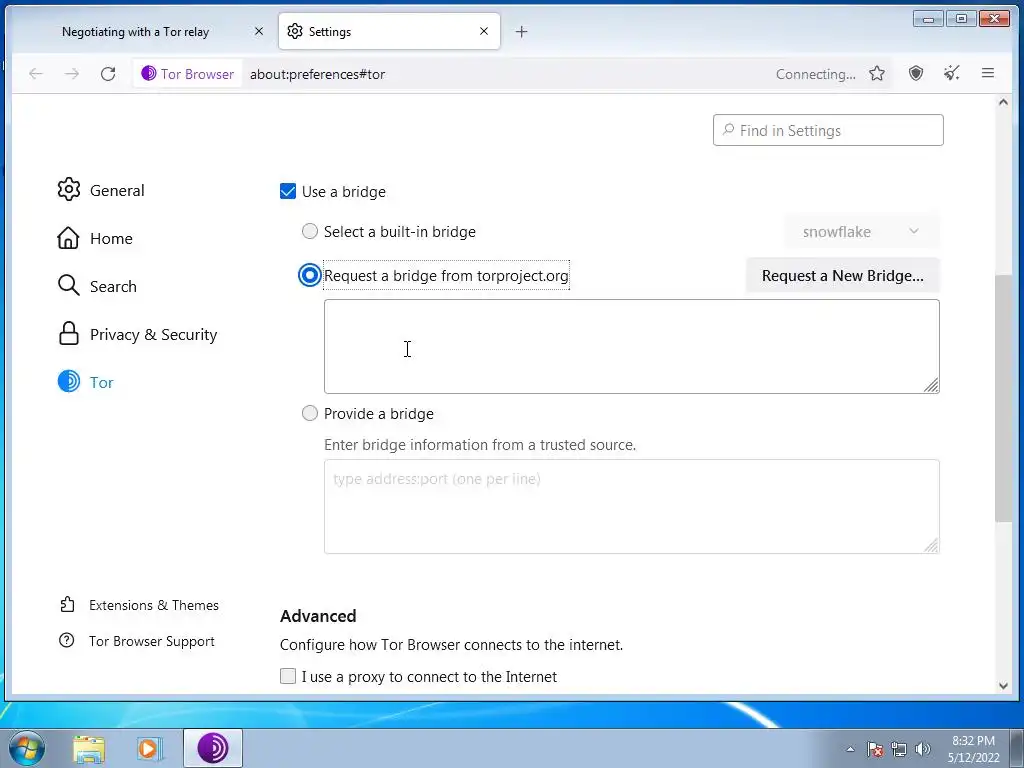This screenshot has height=768, width=1024.
Task: Show hidden tray icons arrow
Action: pos(850,749)
